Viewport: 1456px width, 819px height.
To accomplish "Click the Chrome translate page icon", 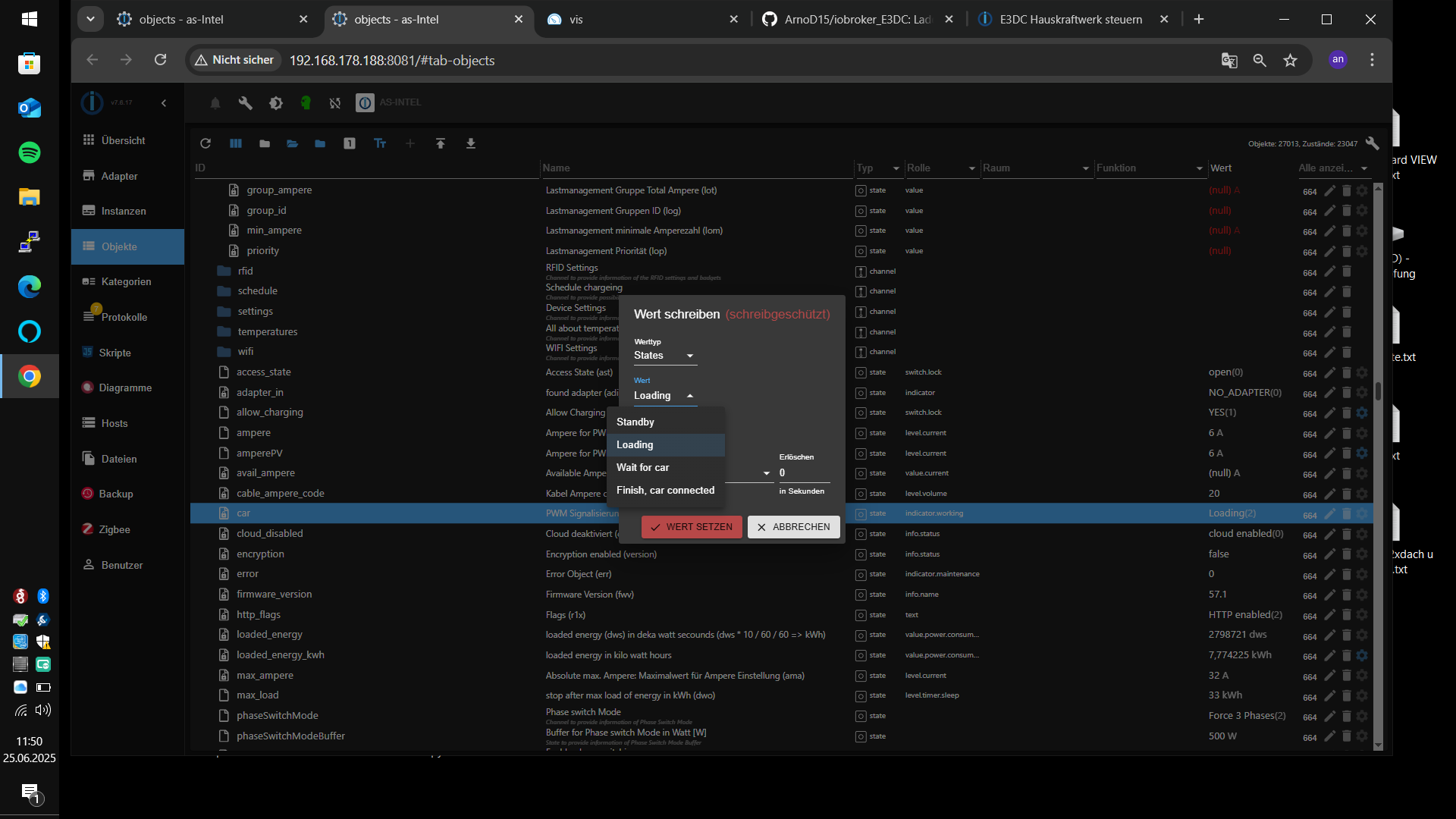I will pyautogui.click(x=1229, y=60).
